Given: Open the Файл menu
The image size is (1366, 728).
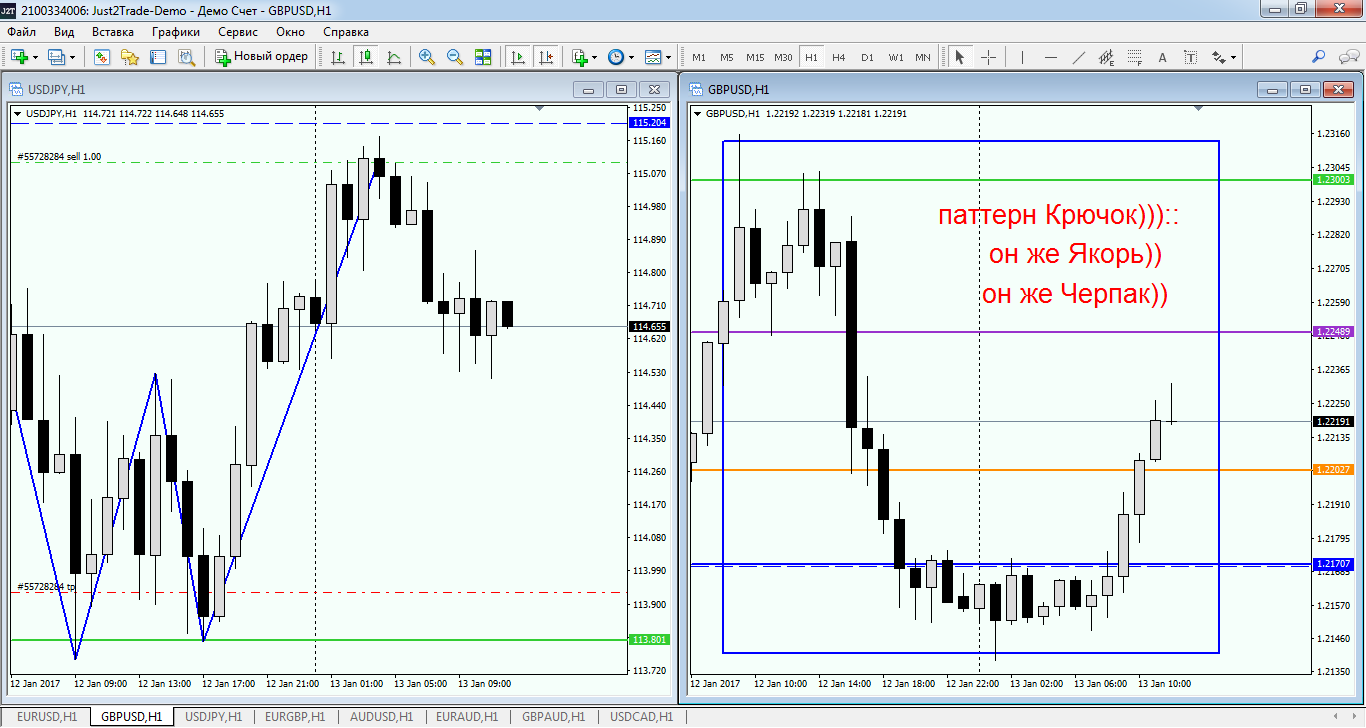Looking at the screenshot, I should (22, 32).
